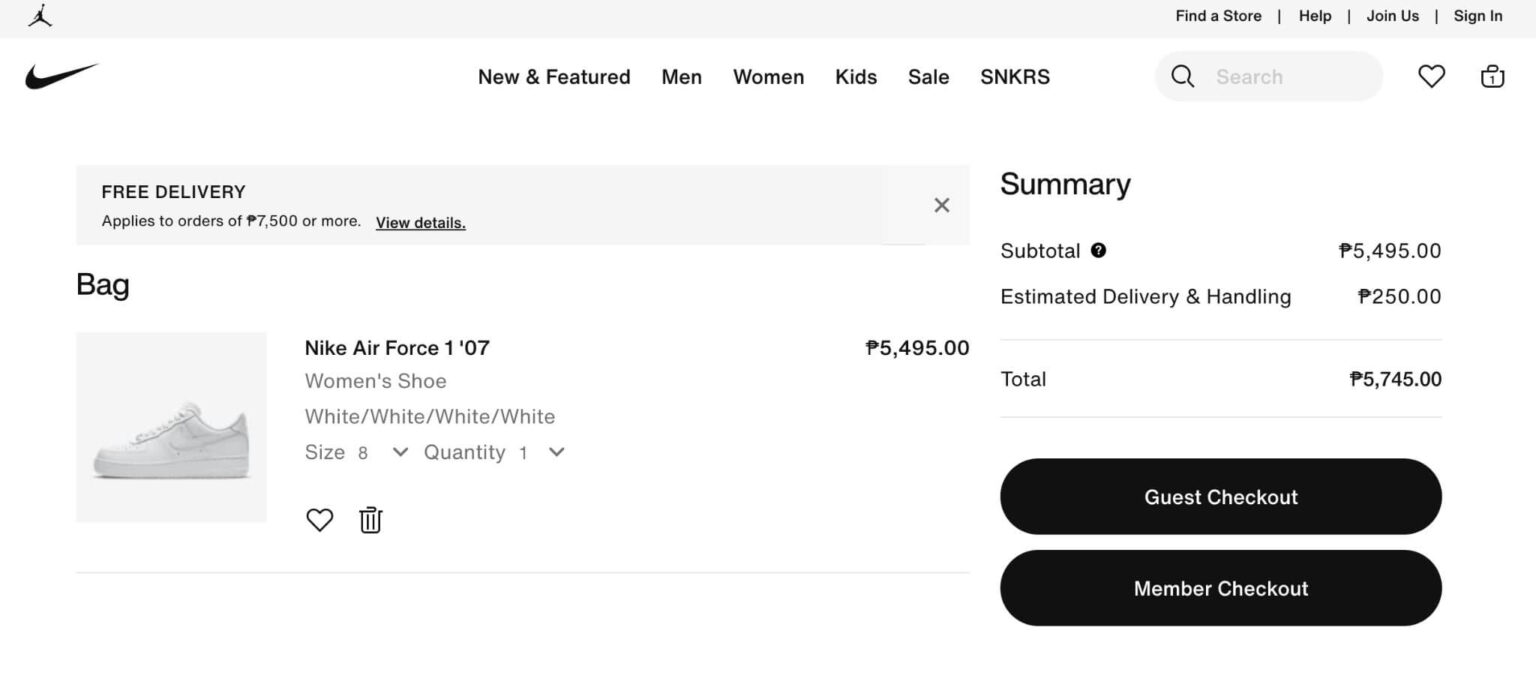Expand the Quantity selector
The width and height of the screenshot is (1536, 673).
point(556,452)
